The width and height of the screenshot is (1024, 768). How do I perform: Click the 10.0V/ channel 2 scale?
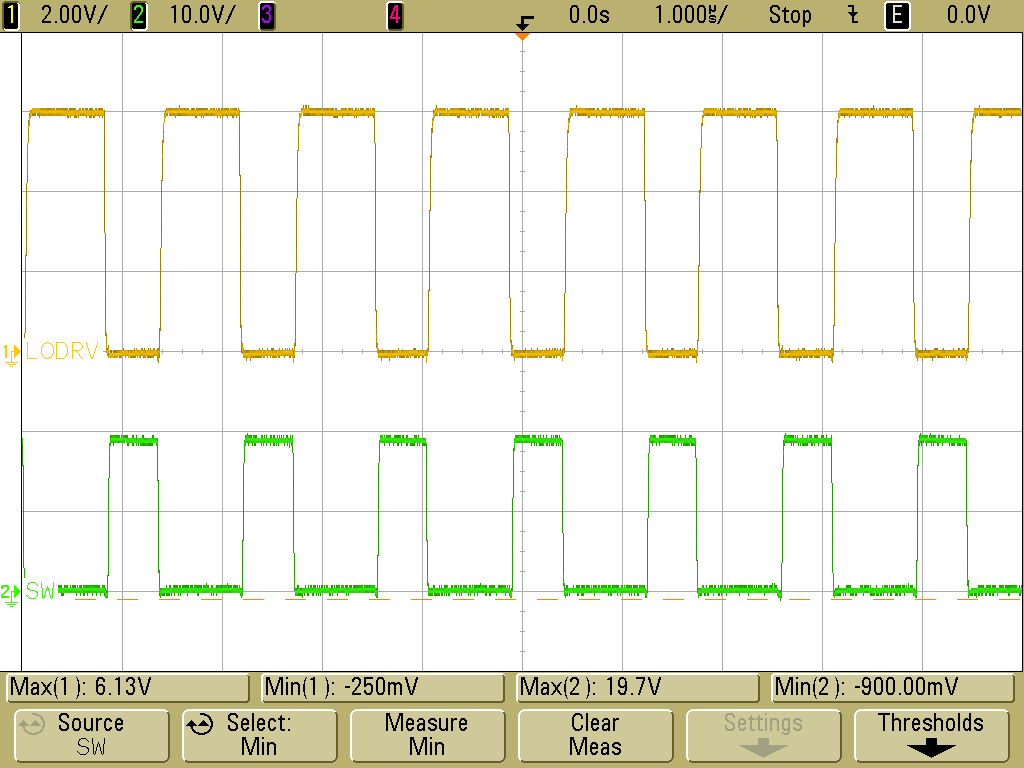point(202,15)
